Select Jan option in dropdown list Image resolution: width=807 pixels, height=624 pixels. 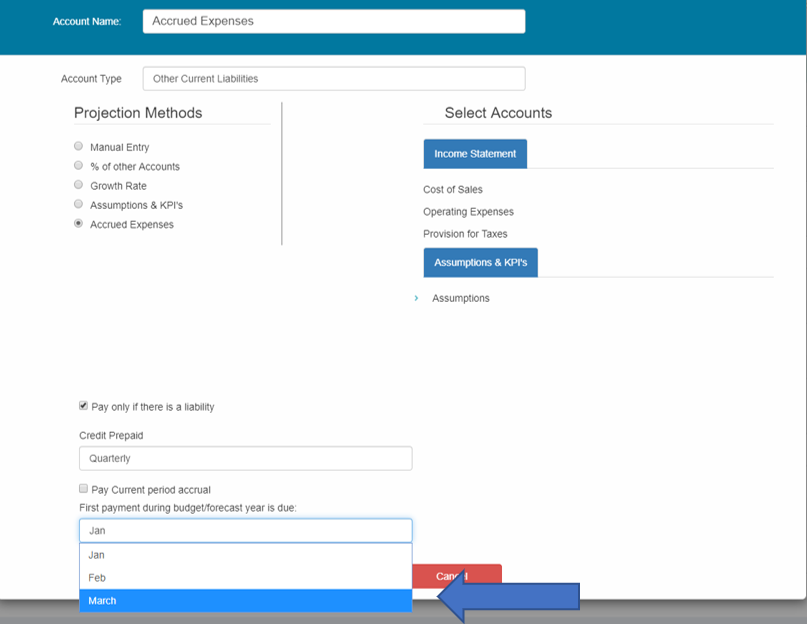245,554
